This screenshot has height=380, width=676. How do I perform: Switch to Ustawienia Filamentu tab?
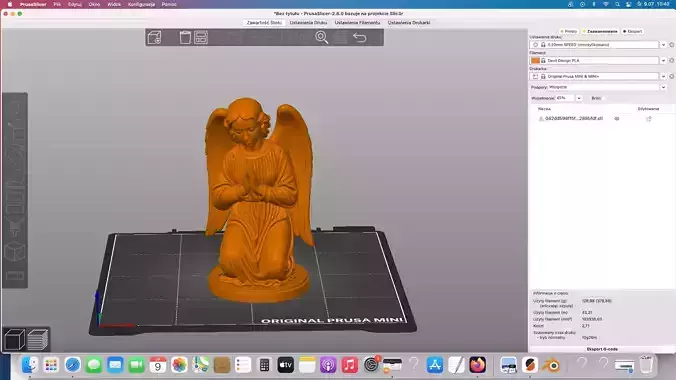pyautogui.click(x=357, y=22)
